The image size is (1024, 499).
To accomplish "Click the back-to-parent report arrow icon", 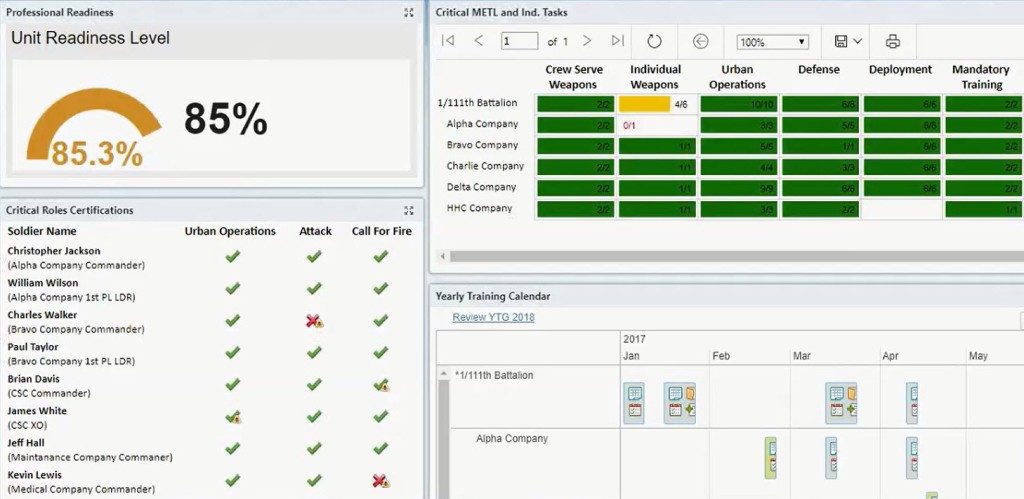I will (x=700, y=41).
